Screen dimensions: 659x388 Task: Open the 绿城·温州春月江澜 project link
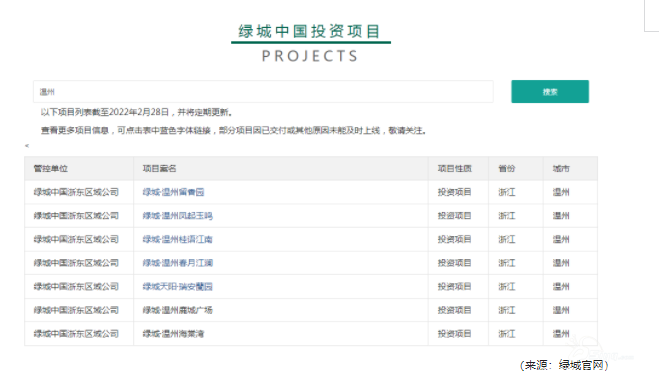(177, 263)
